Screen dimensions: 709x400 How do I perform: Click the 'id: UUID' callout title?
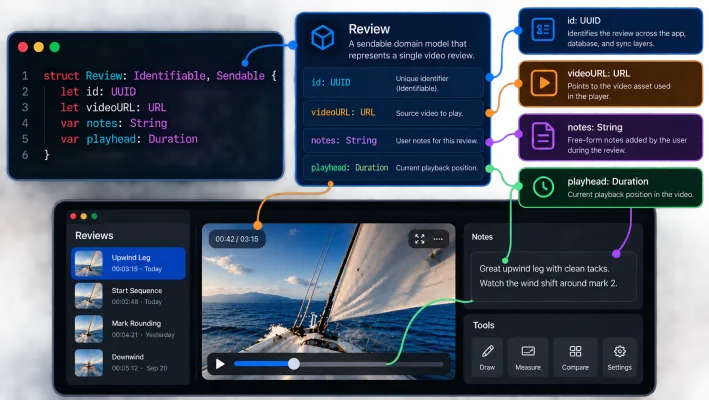584,21
